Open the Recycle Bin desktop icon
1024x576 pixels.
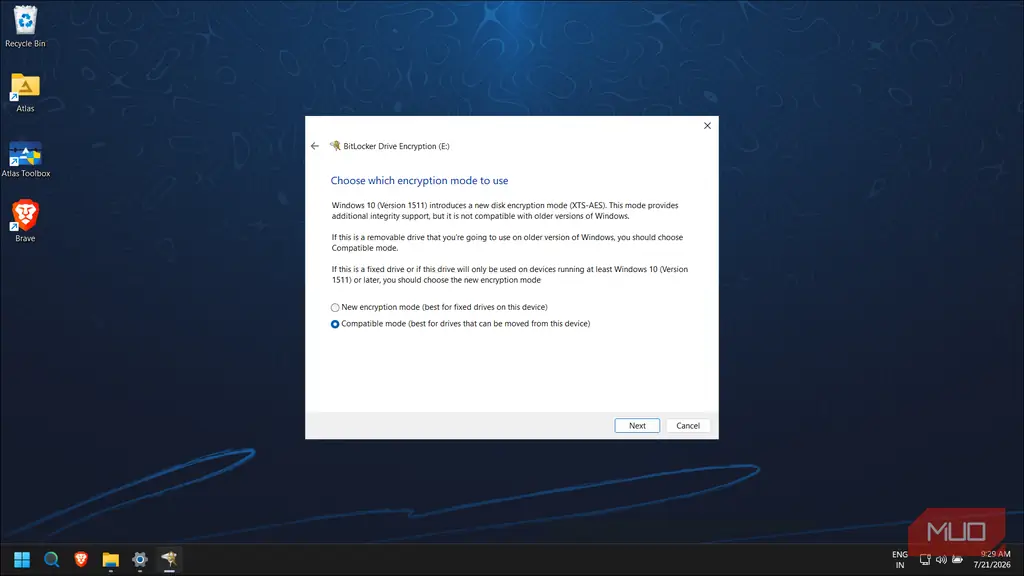(25, 26)
